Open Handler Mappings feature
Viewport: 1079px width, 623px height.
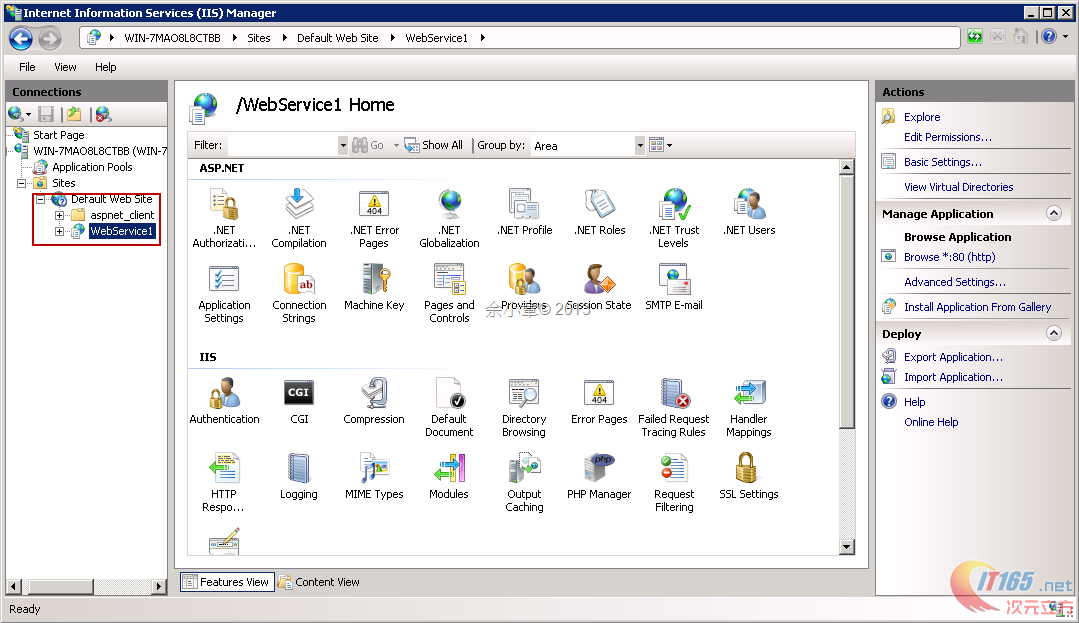pyautogui.click(x=749, y=407)
